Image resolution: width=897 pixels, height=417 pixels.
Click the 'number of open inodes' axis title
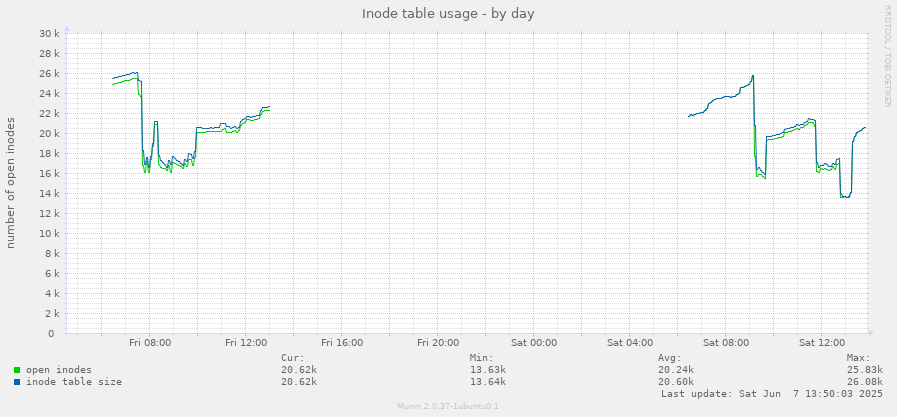[x=11, y=183]
